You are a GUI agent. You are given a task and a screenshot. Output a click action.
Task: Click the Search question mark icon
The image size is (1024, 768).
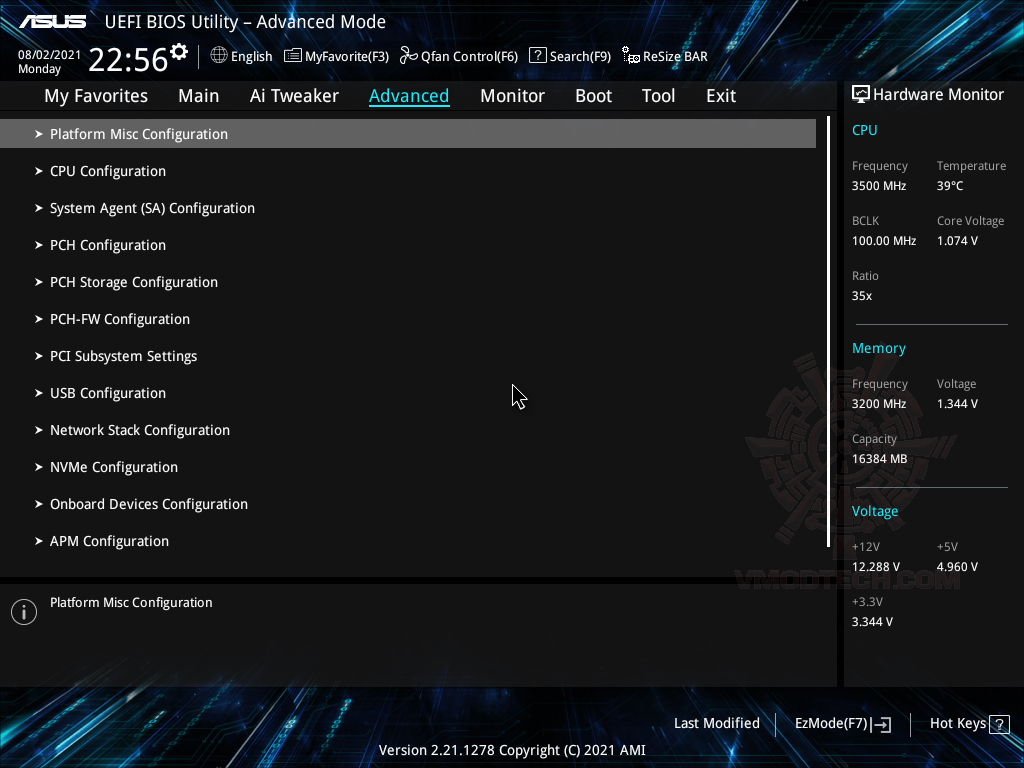coord(537,56)
